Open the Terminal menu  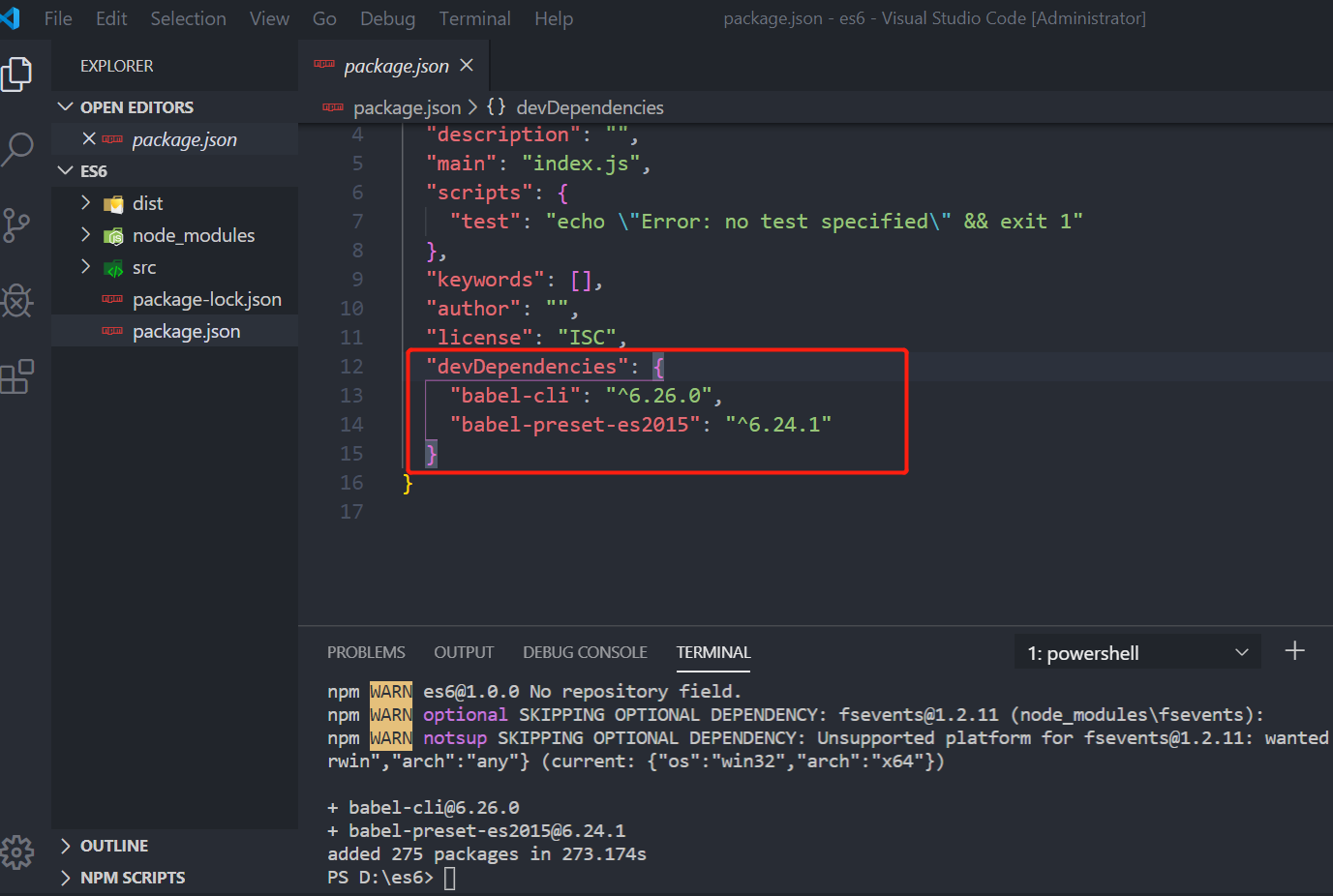pyautogui.click(x=474, y=17)
